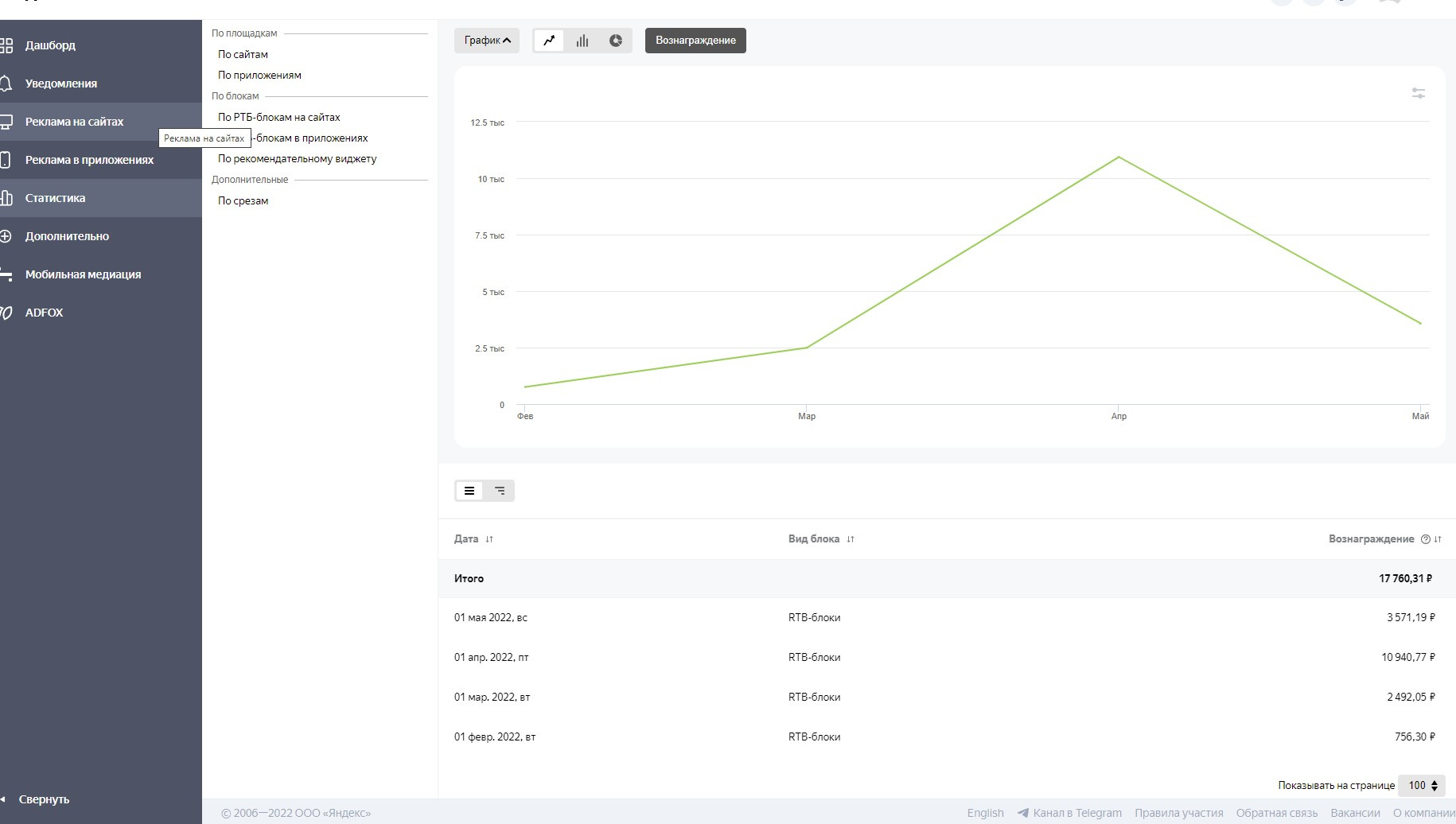This screenshot has width=1456, height=824.
Task: Switch to bar chart view
Action: point(582,41)
